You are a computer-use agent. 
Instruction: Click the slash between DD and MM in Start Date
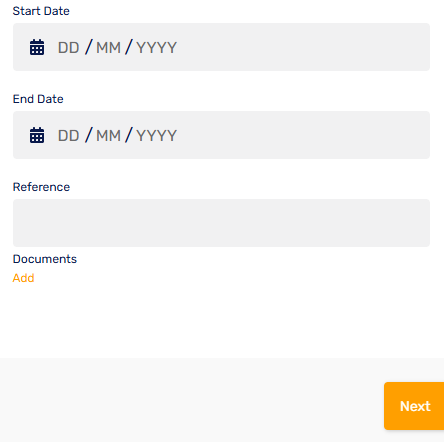88,47
